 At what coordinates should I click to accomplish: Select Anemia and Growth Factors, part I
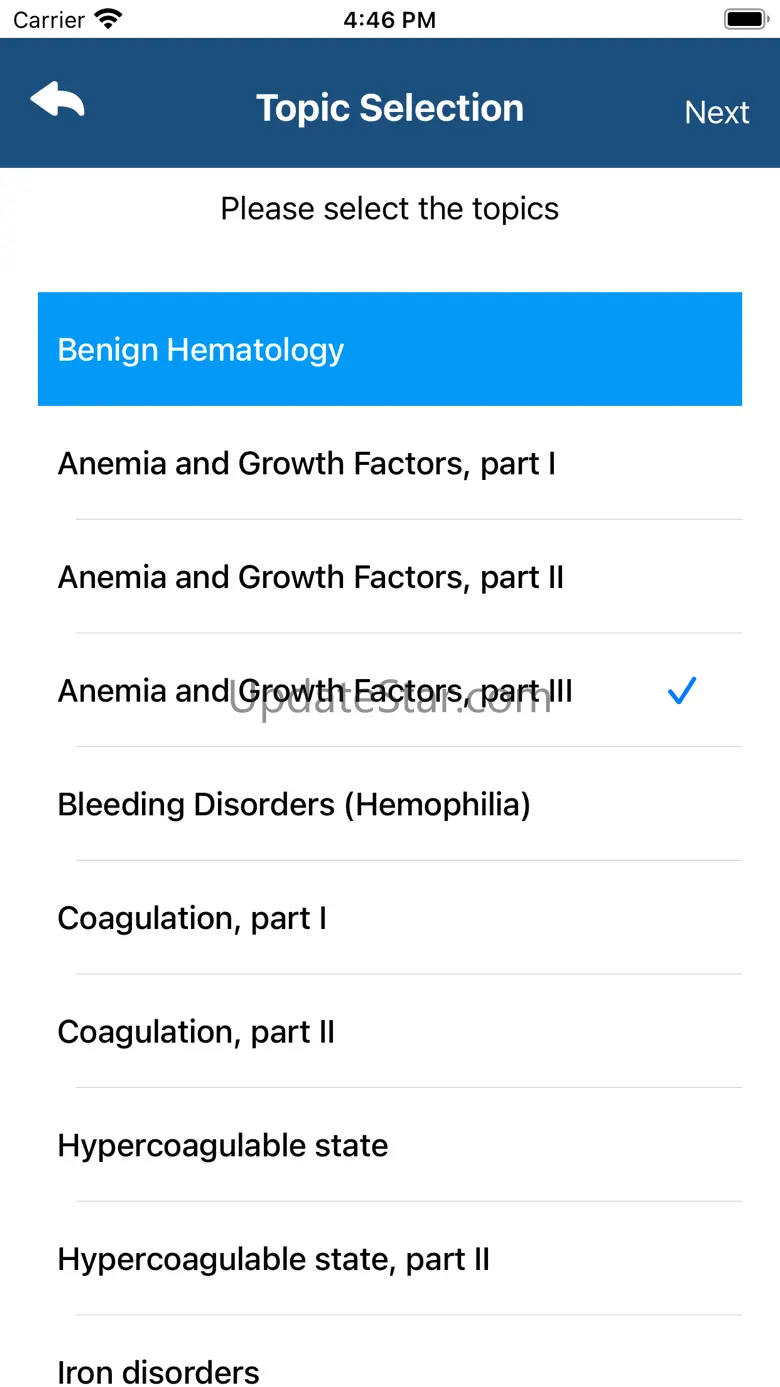click(x=306, y=463)
